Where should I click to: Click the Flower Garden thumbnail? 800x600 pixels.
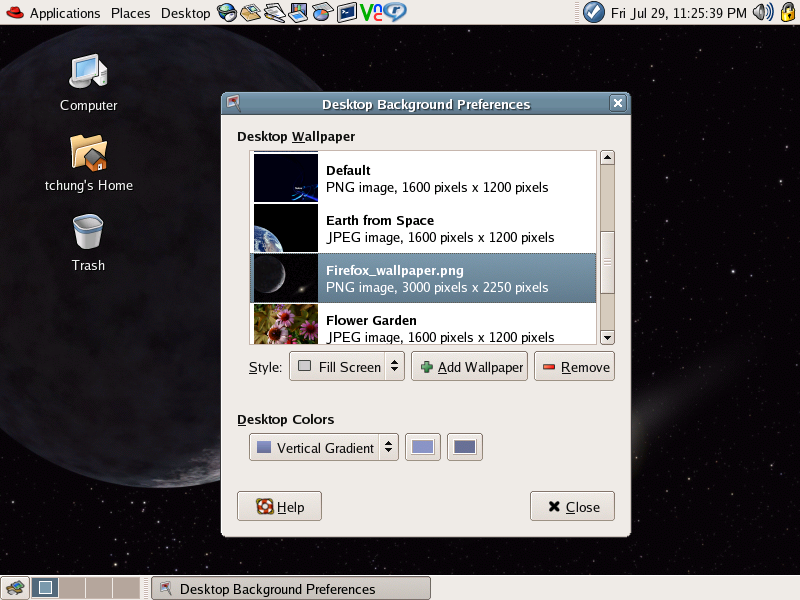[x=286, y=324]
